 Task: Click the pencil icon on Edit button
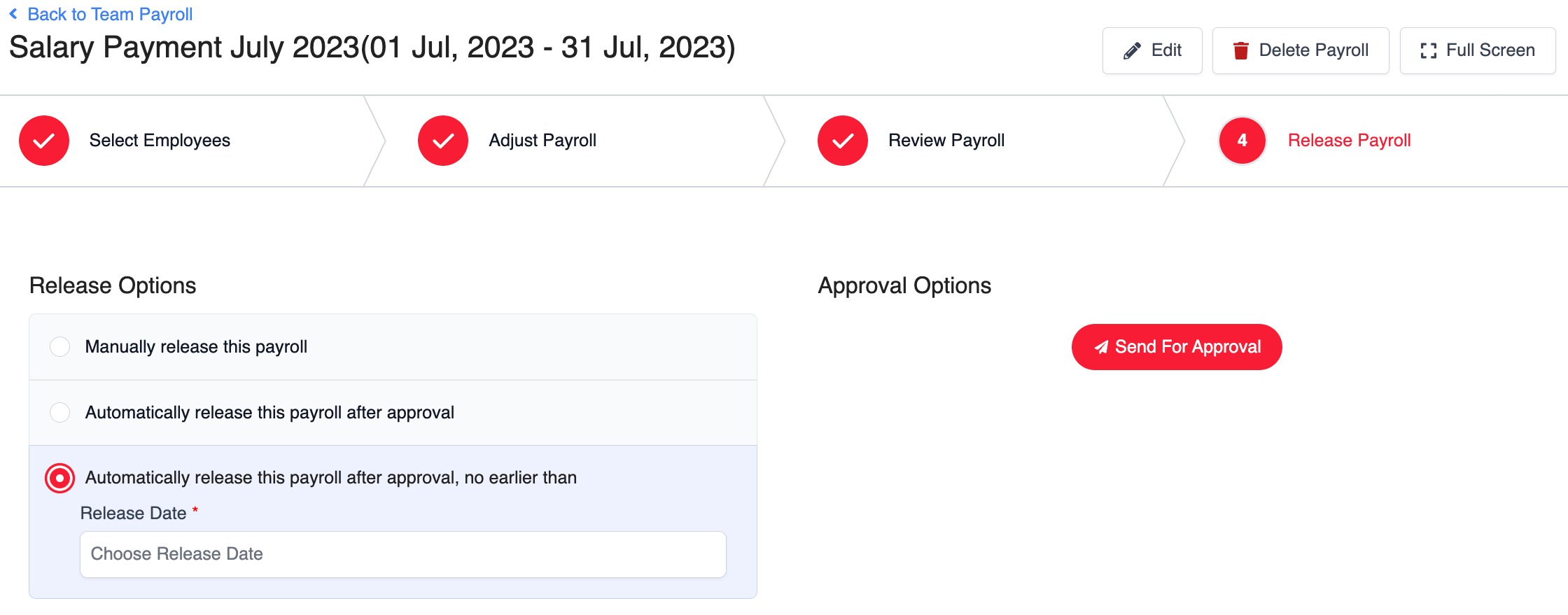[x=1132, y=51]
